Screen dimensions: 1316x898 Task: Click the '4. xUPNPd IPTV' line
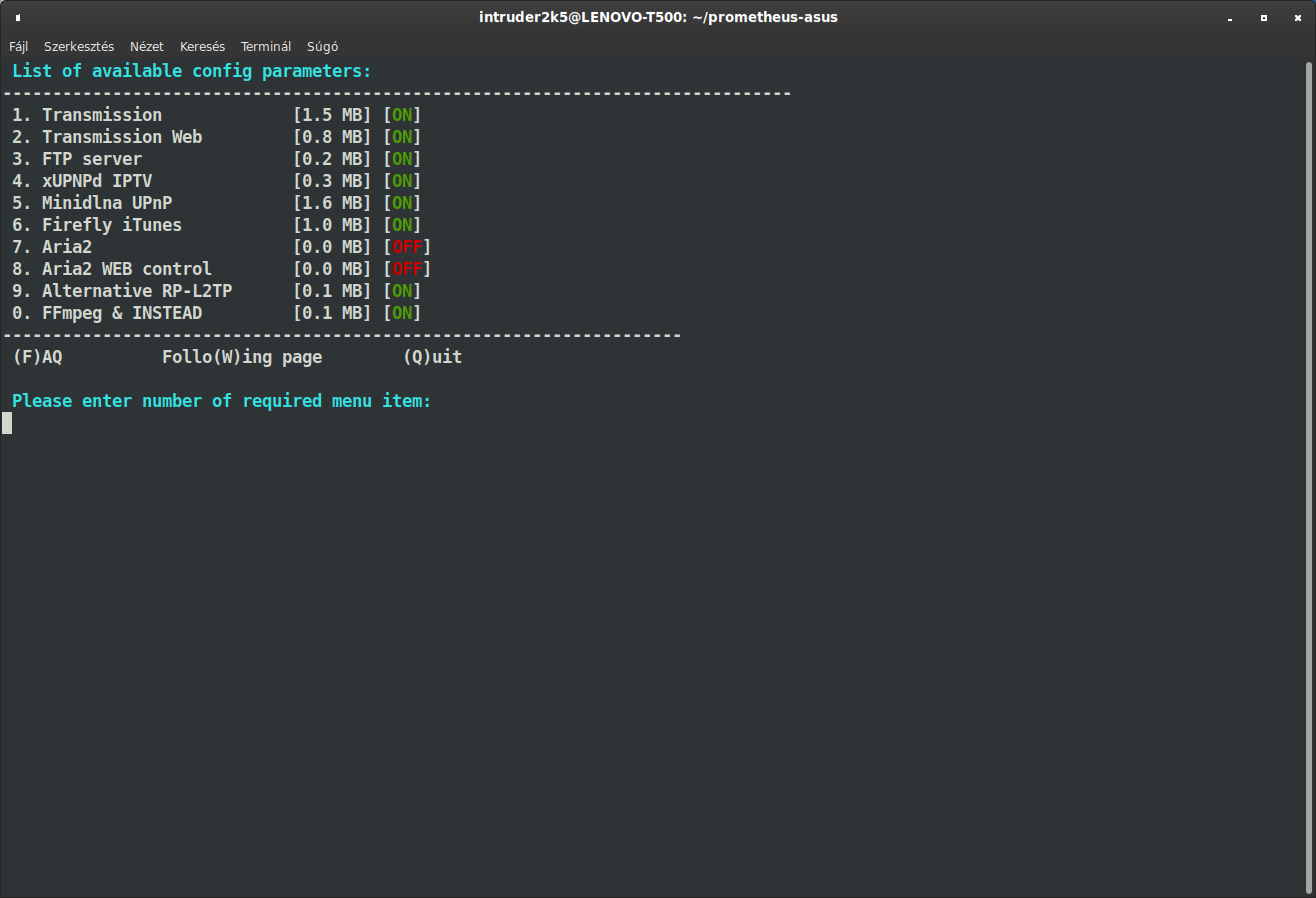[x=217, y=181]
